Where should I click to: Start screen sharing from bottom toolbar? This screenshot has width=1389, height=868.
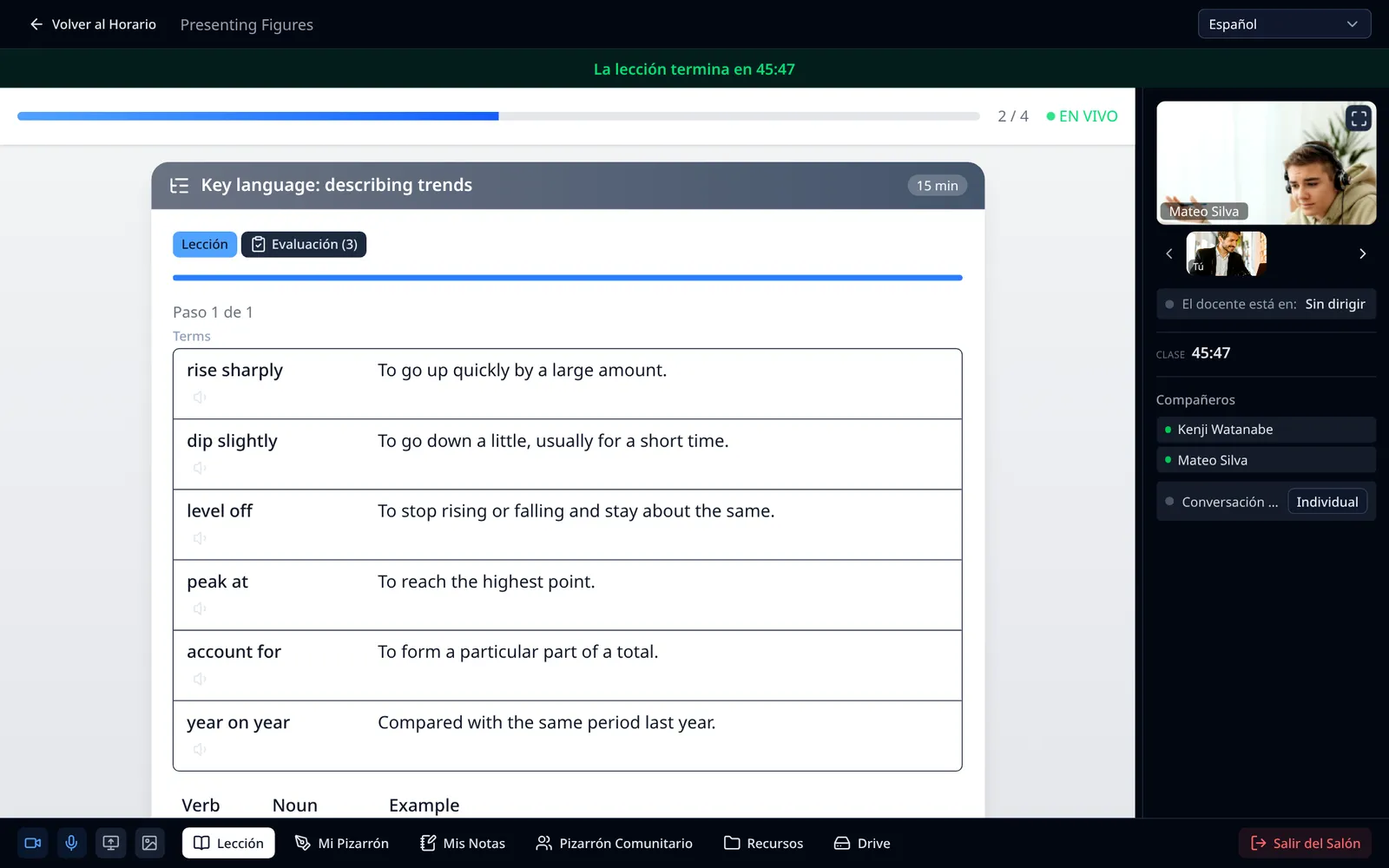coord(110,843)
